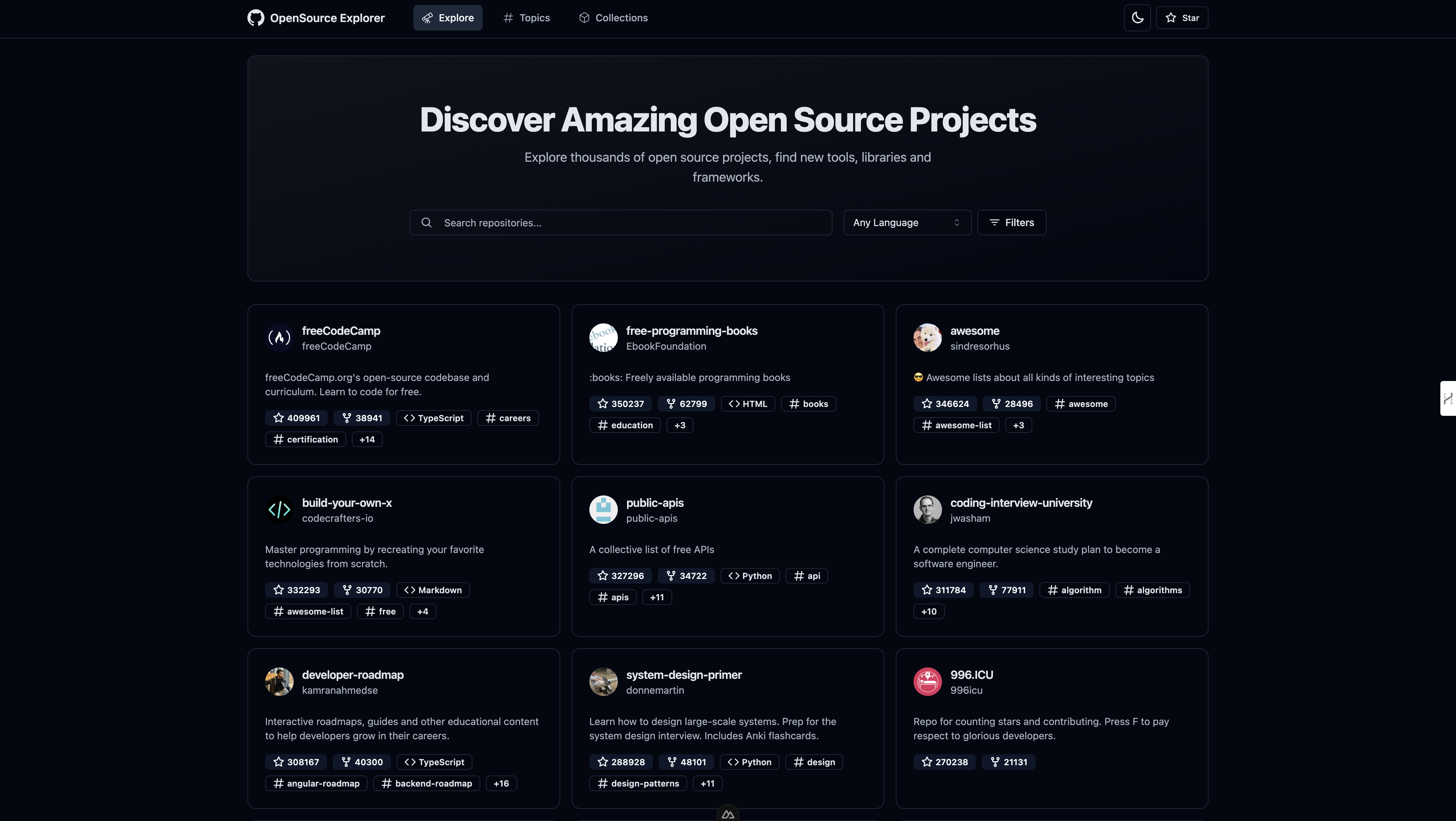This screenshot has height=821, width=1456.
Task: Expand free-programming-books +3 topics badge
Action: pyautogui.click(x=679, y=425)
